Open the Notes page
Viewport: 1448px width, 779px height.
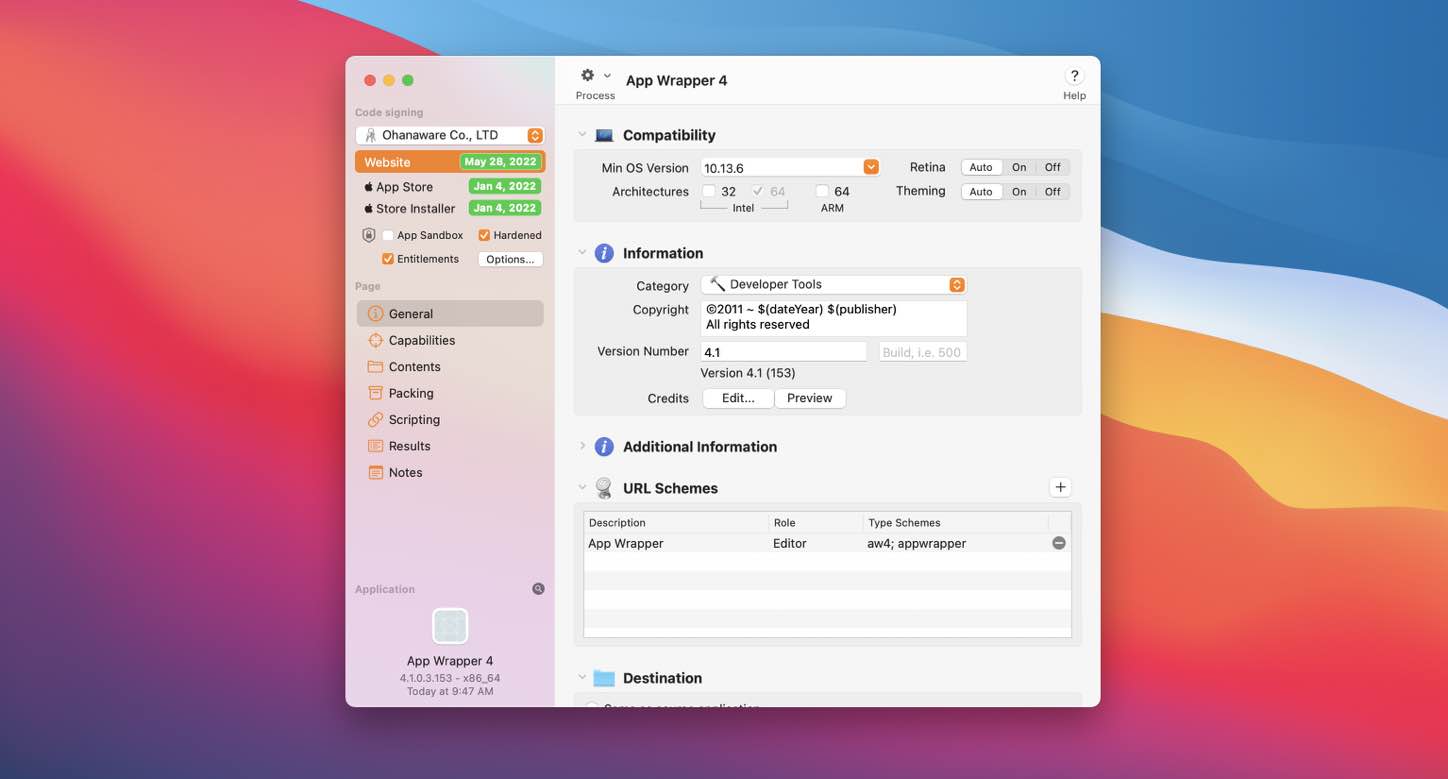click(450, 472)
